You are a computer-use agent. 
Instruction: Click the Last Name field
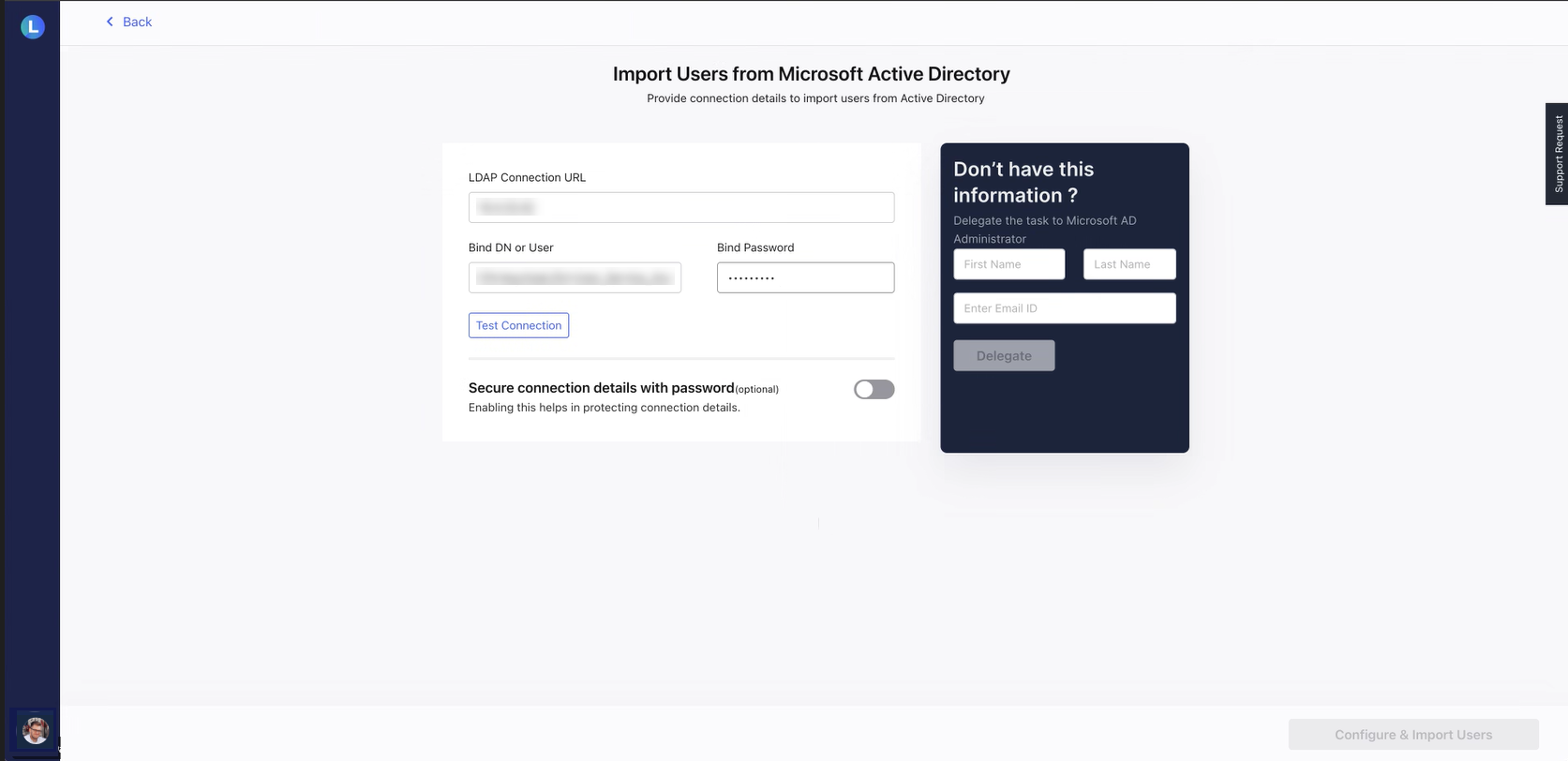tap(1129, 264)
